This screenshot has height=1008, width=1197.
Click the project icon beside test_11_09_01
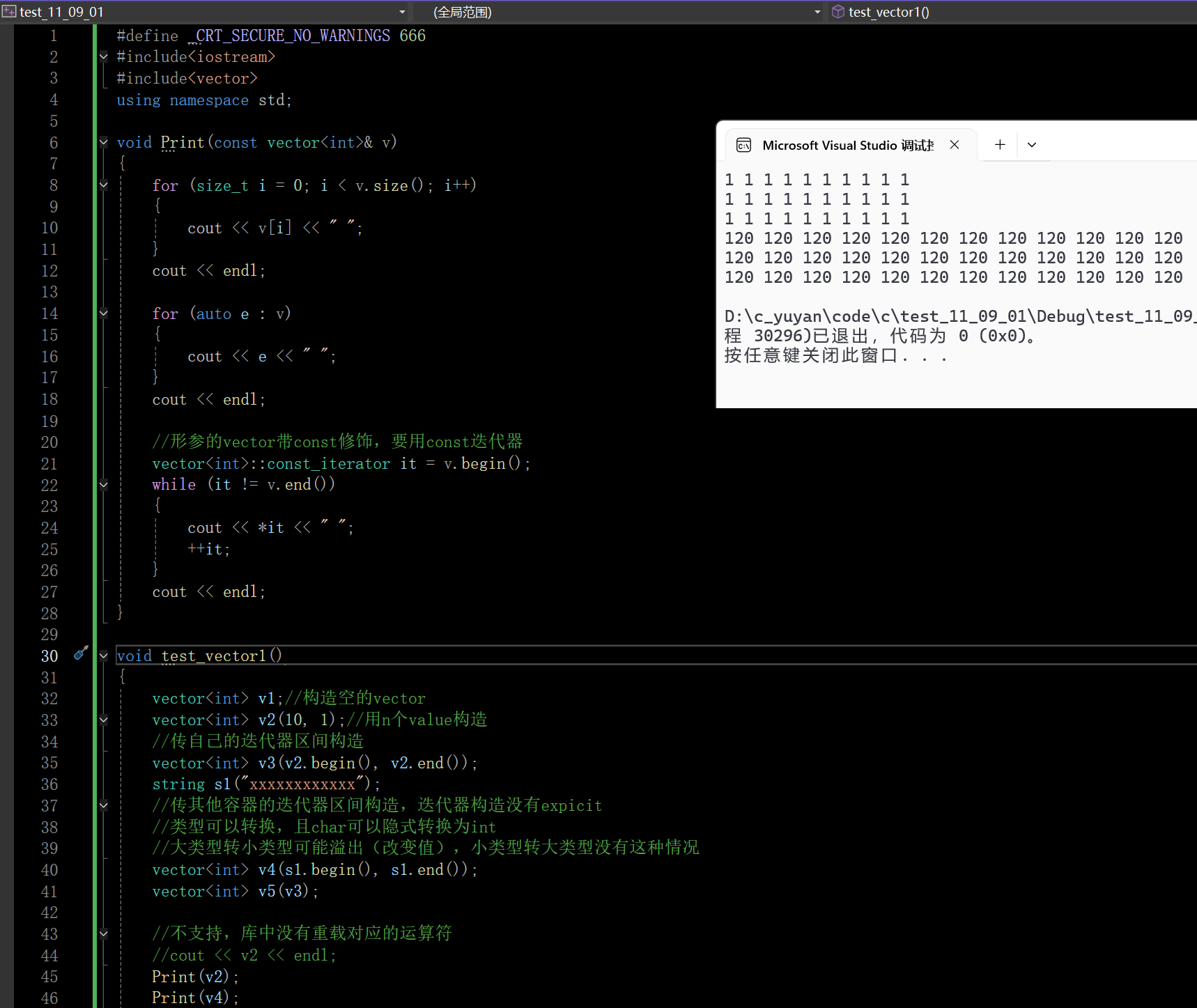click(x=9, y=12)
